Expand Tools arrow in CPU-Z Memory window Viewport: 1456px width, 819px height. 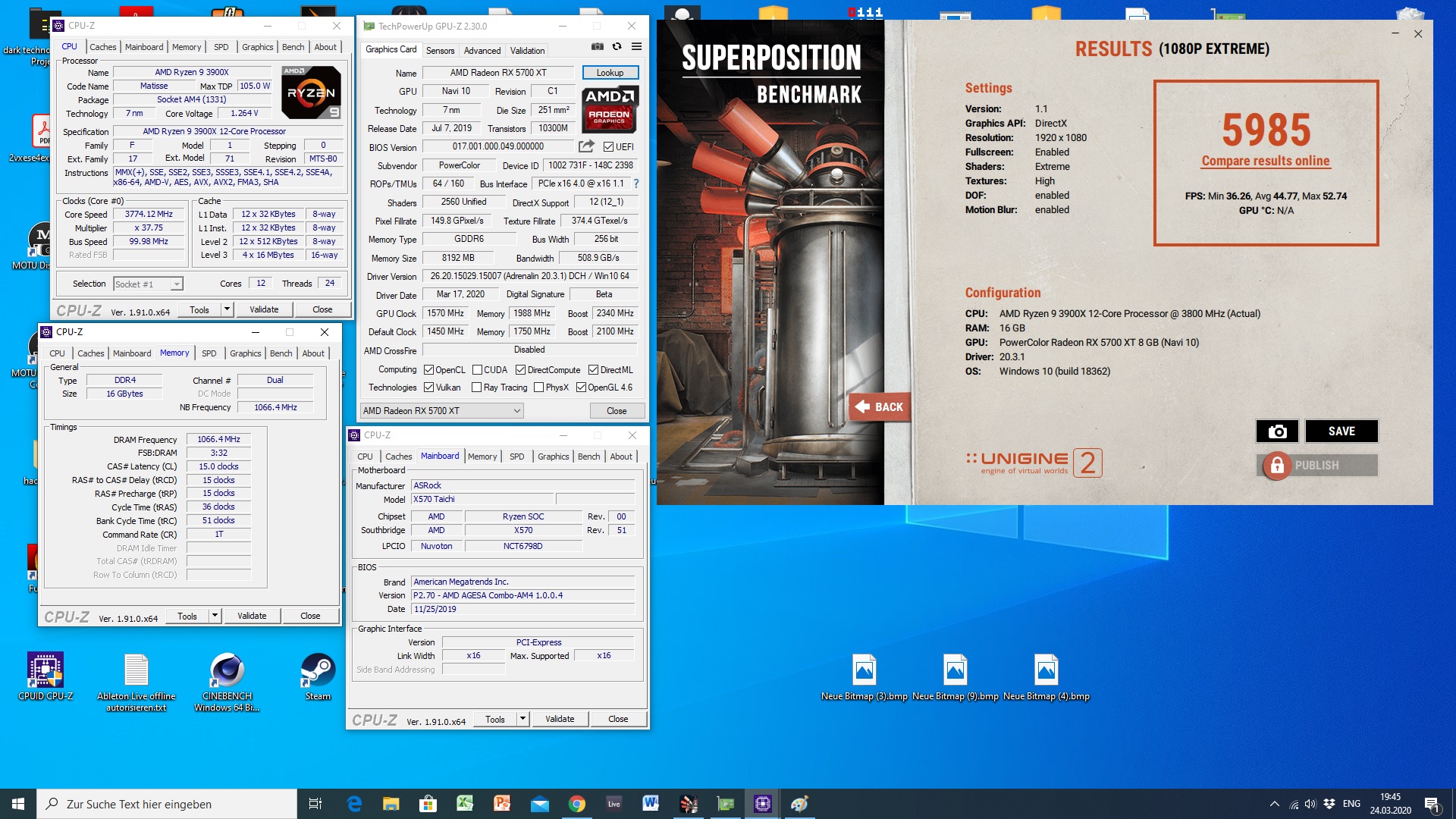215,616
